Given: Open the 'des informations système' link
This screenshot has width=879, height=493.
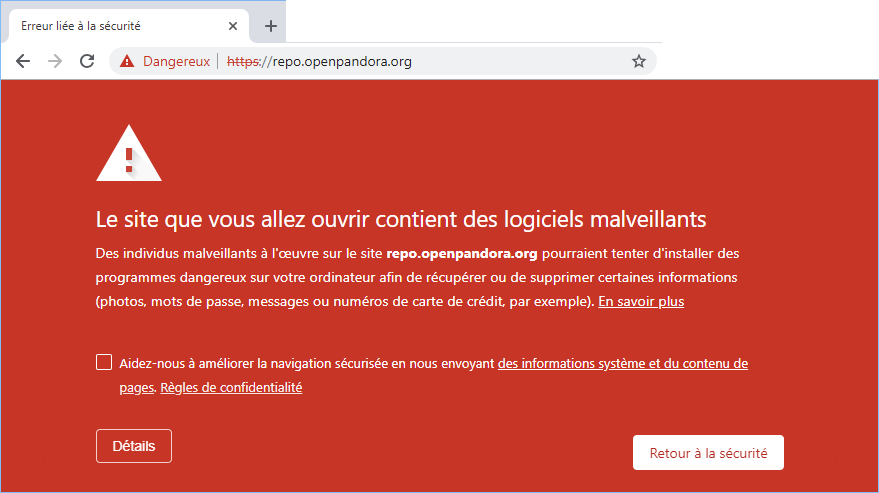Looking at the screenshot, I should pos(622,363).
